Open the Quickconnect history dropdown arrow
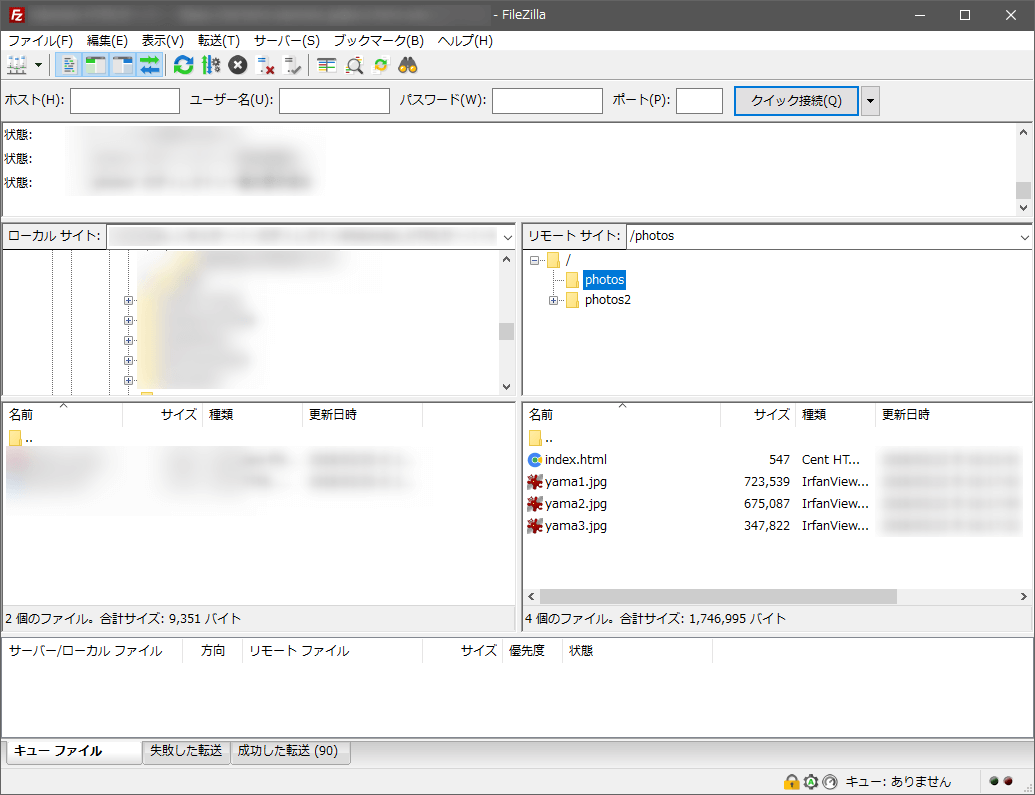 click(870, 101)
